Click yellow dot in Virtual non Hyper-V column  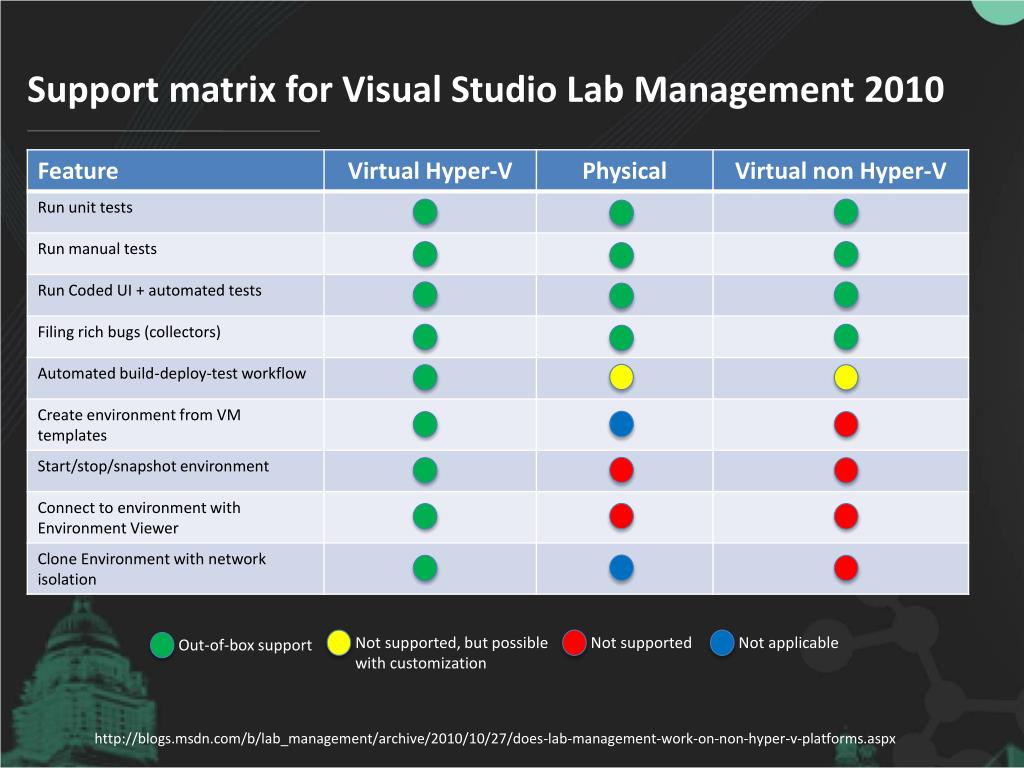pos(846,378)
